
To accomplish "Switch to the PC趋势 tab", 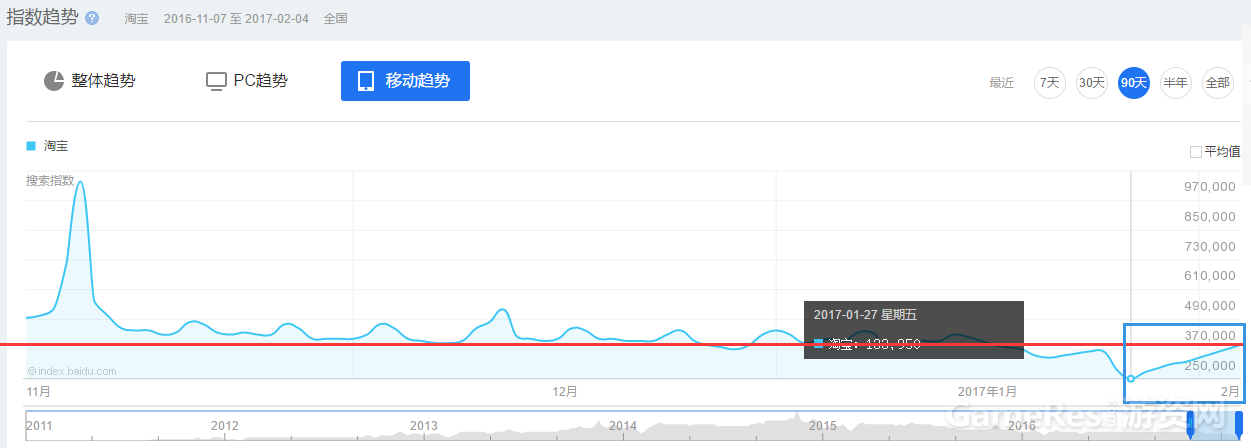I will (247, 81).
